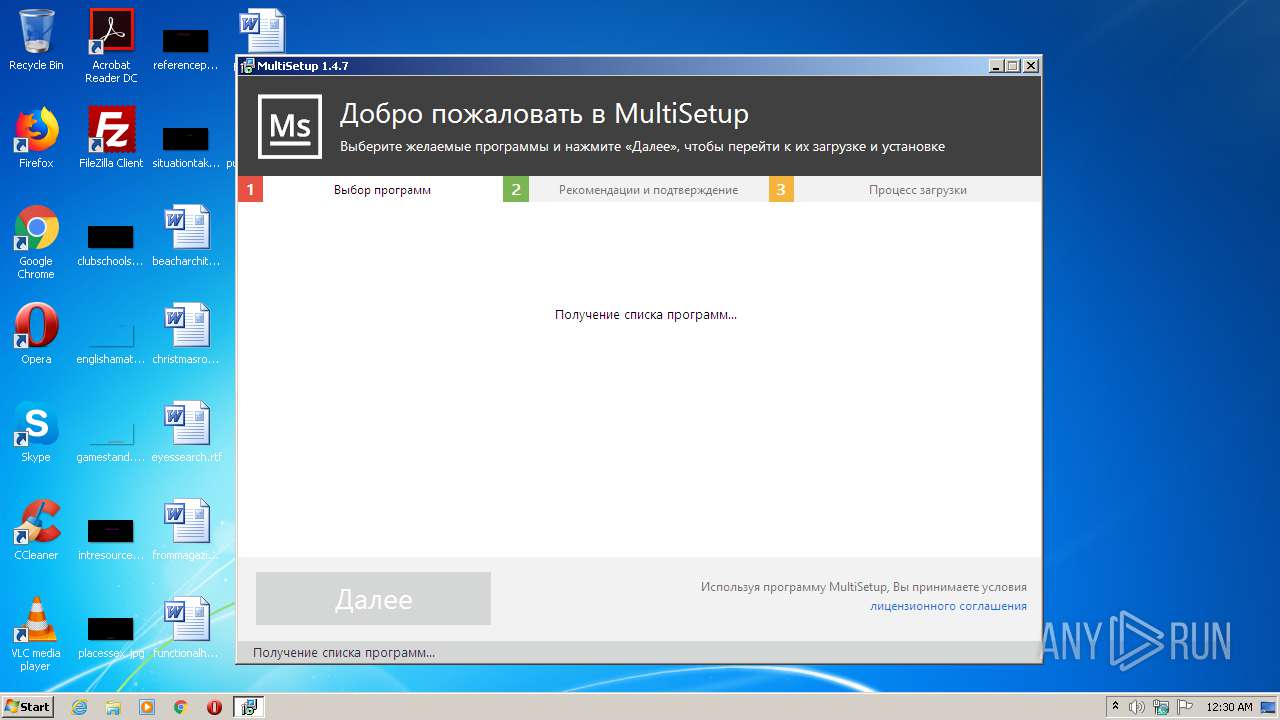This screenshot has width=1280, height=720.
Task: Open functionalh... Word document
Action: pyautogui.click(x=186, y=628)
